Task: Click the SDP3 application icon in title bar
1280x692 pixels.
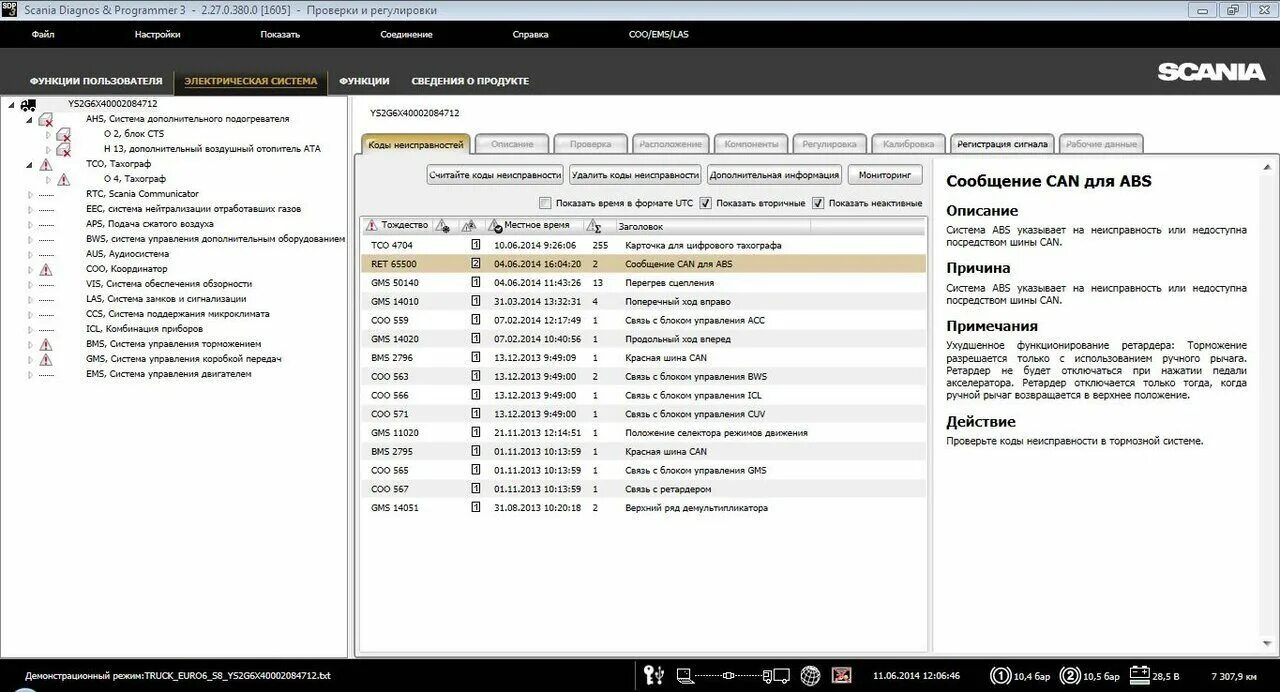Action: (x=9, y=9)
